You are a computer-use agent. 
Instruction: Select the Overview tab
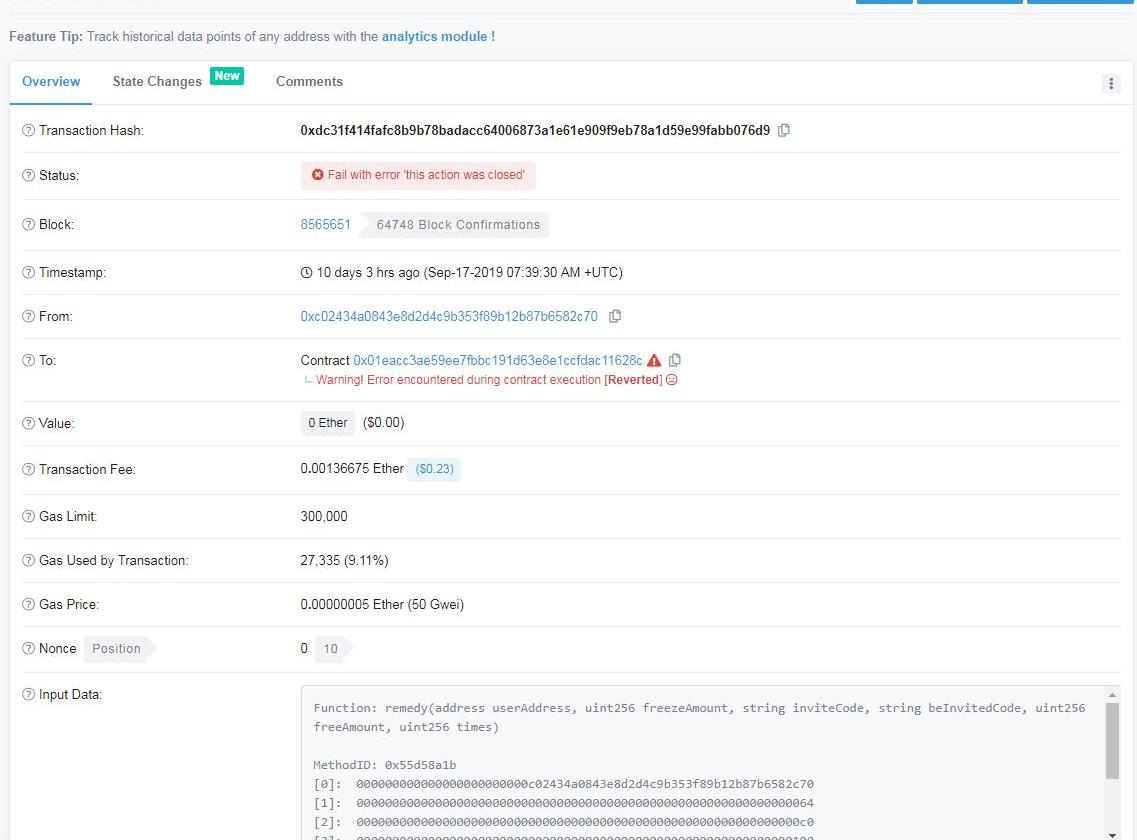coord(51,82)
